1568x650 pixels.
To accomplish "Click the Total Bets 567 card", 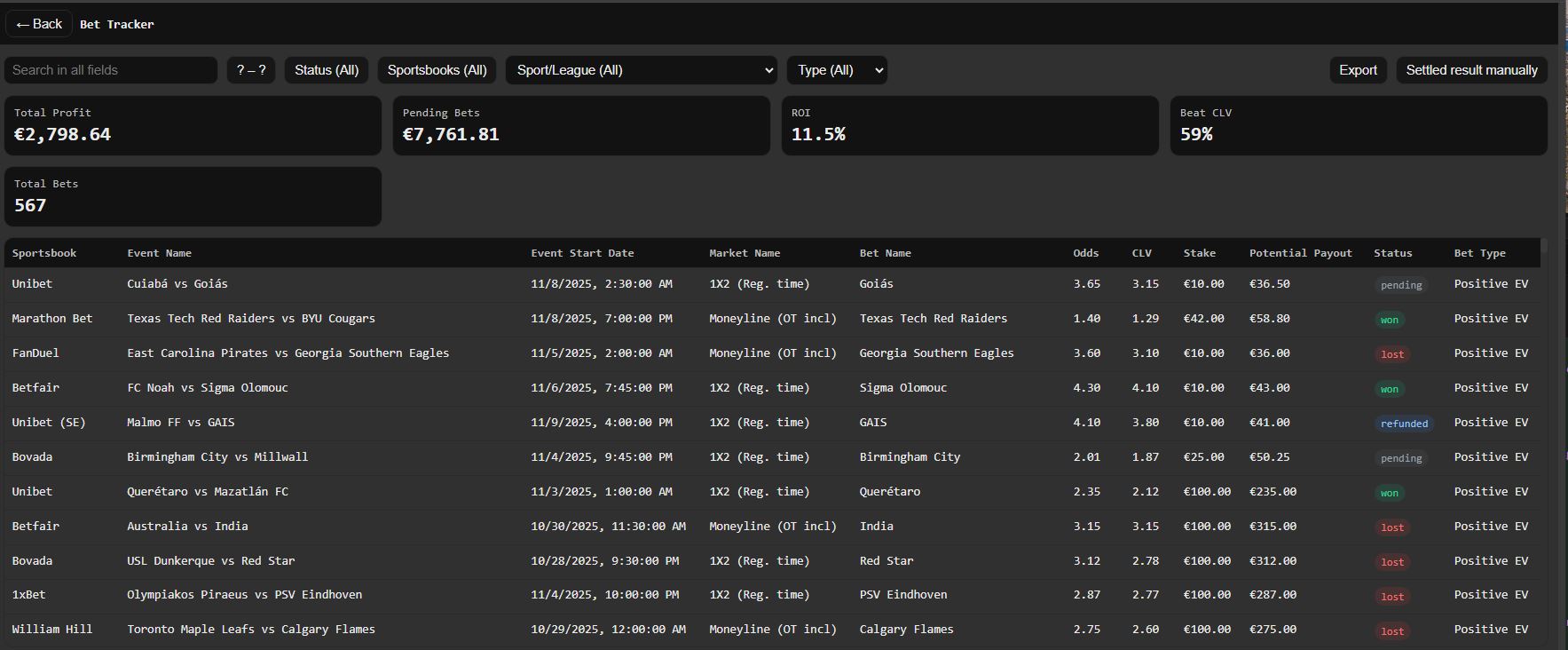I will pos(193,196).
